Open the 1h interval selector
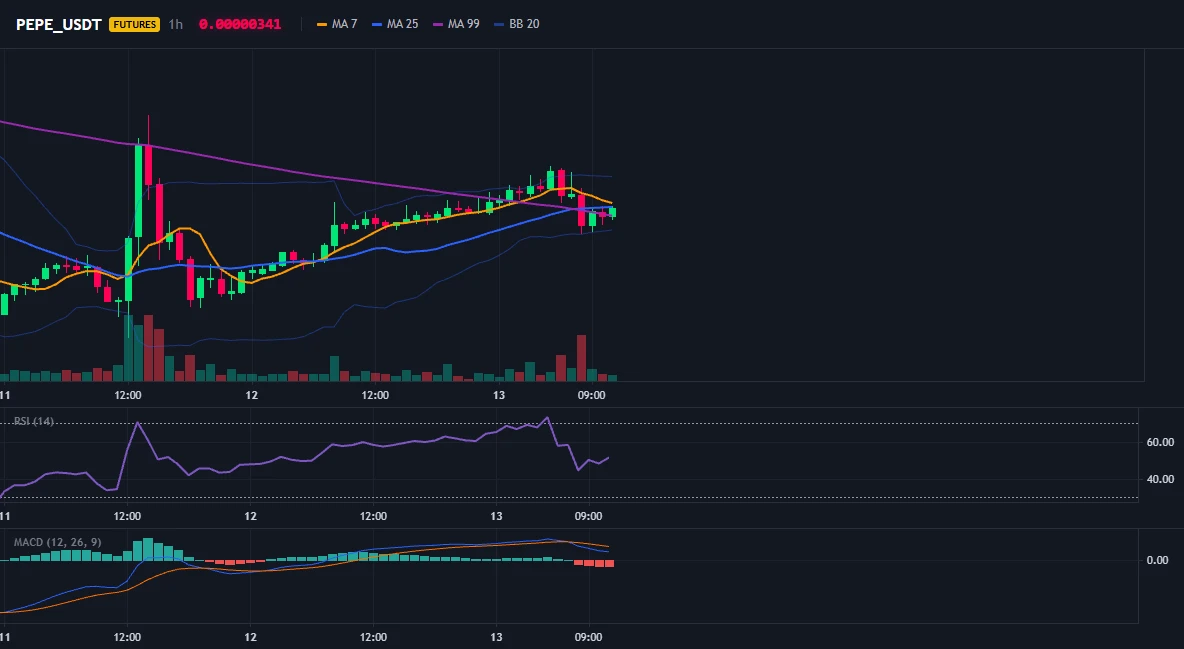1184x649 pixels. pyautogui.click(x=175, y=24)
